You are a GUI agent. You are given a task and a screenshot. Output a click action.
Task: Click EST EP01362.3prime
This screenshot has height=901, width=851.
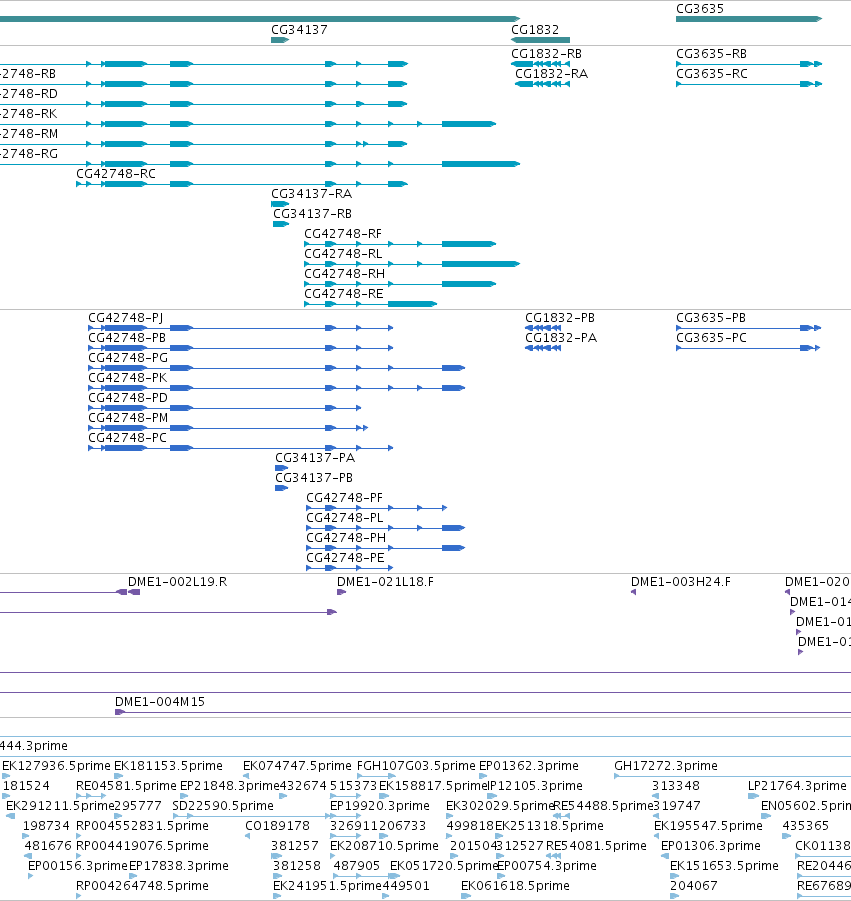528,766
